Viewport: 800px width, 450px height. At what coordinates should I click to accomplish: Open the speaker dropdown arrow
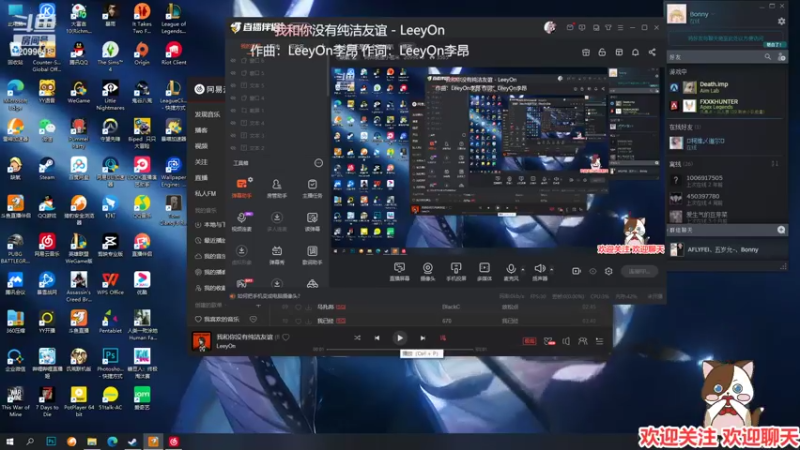(x=552, y=269)
